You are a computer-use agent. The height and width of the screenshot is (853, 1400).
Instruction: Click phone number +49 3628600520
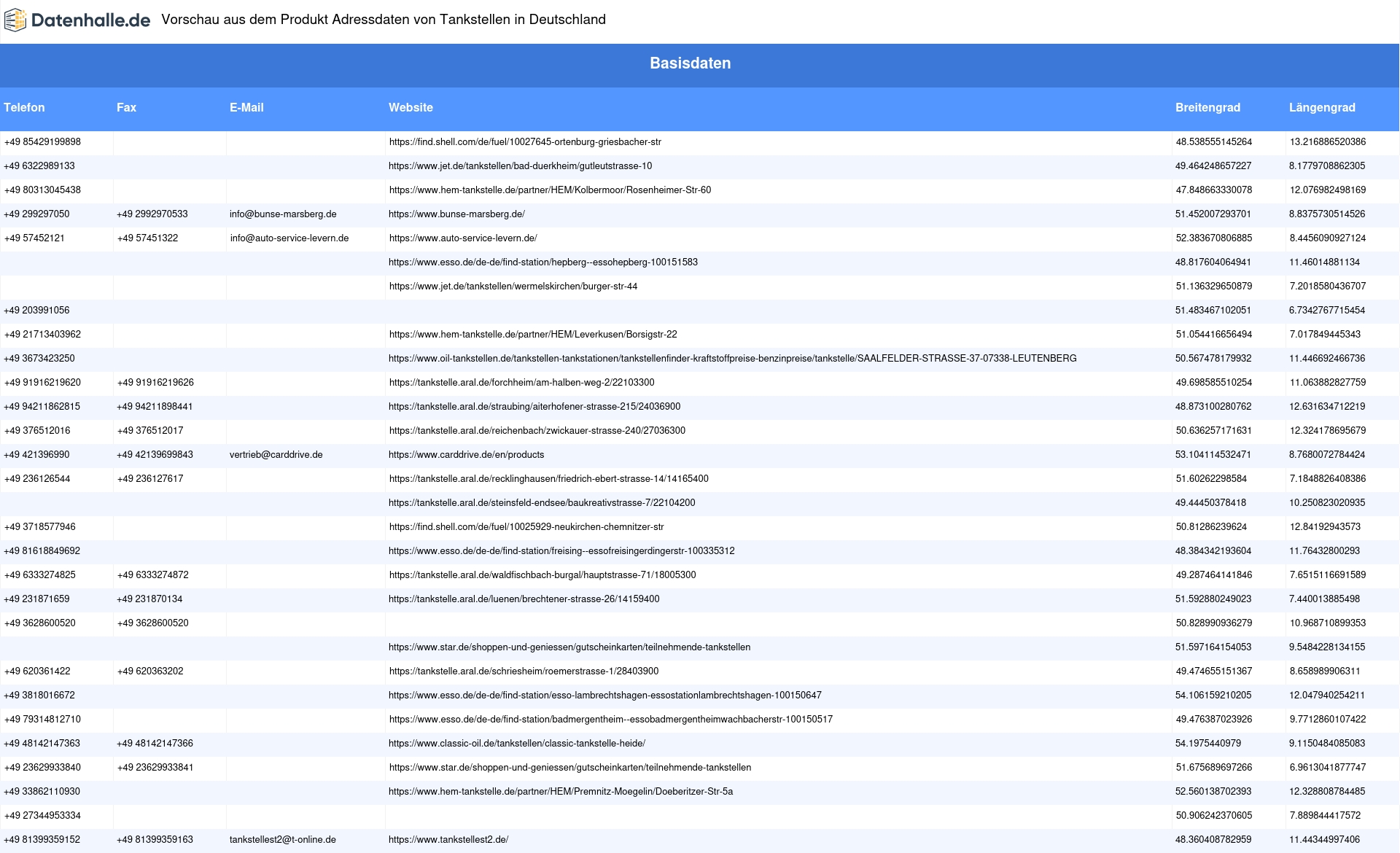pyautogui.click(x=39, y=623)
